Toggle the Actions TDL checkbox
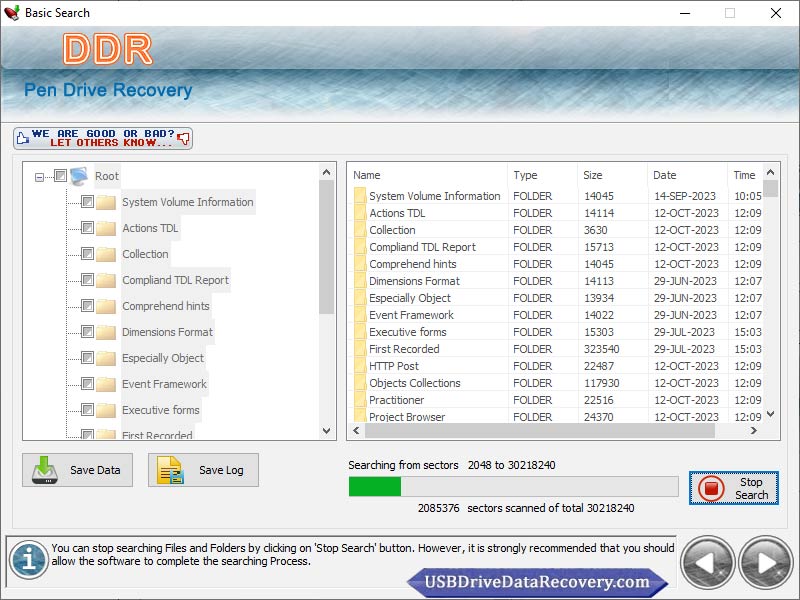The image size is (800, 600). tap(87, 228)
